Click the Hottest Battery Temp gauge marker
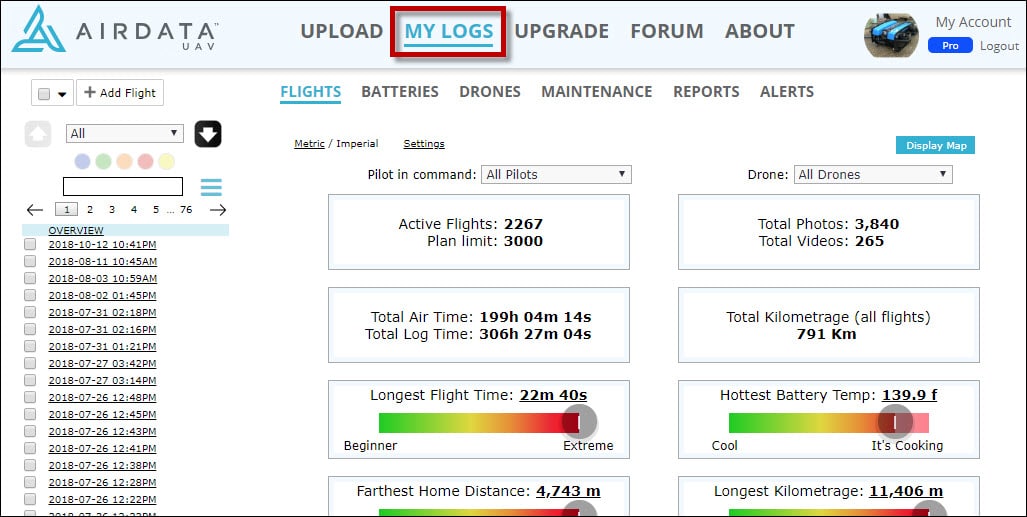The image size is (1027, 517). (x=895, y=422)
